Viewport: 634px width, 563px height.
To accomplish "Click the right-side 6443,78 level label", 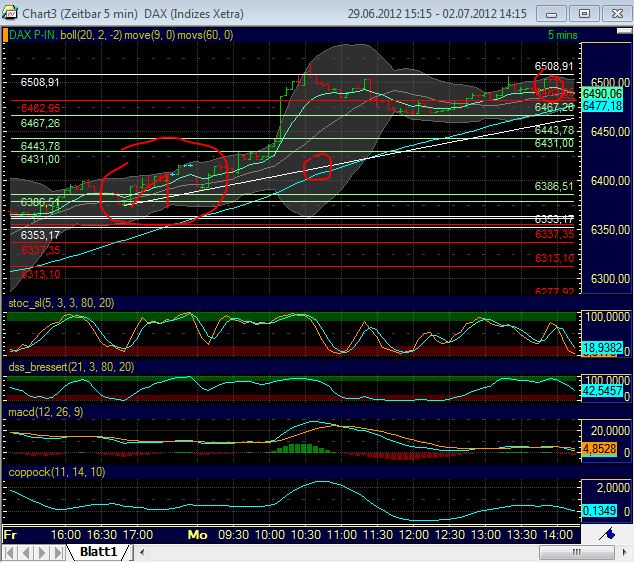I will (554, 130).
